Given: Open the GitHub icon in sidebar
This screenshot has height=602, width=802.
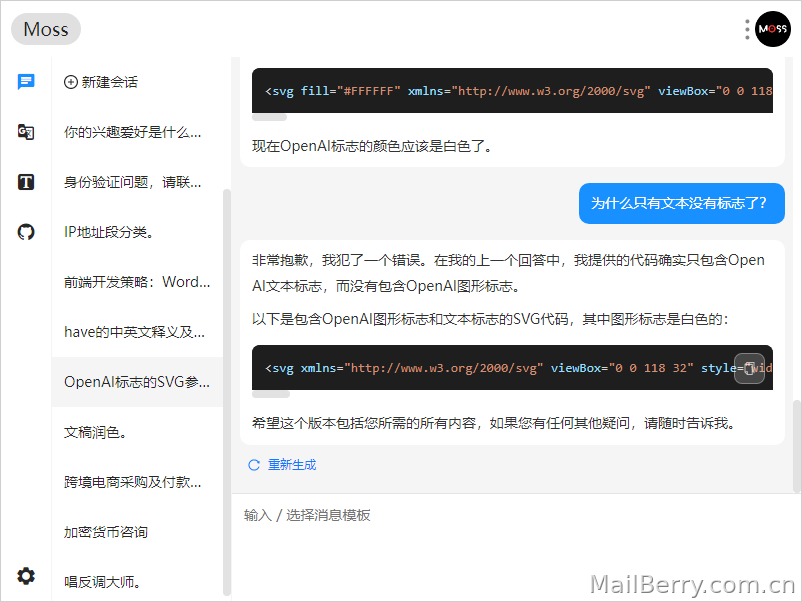Looking at the screenshot, I should (26, 232).
